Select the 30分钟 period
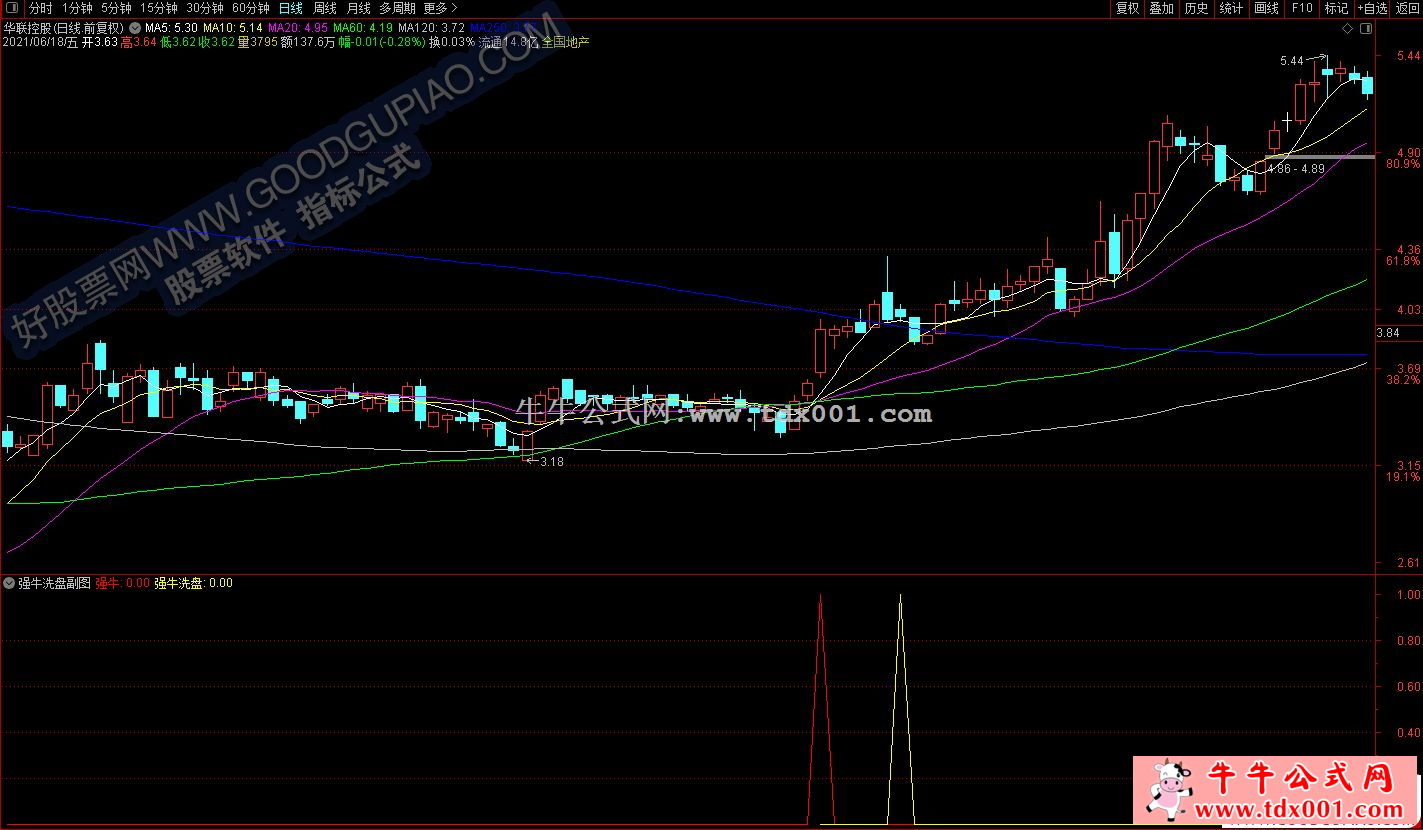 pyautogui.click(x=204, y=8)
